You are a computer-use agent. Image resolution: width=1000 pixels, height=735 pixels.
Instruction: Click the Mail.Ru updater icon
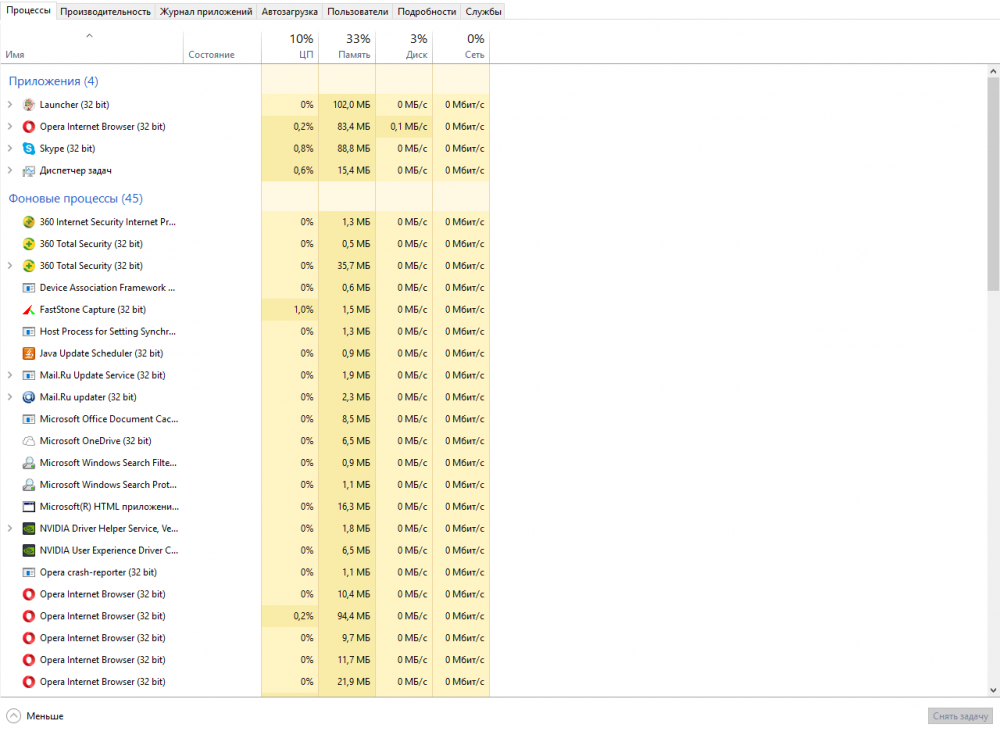(29, 397)
